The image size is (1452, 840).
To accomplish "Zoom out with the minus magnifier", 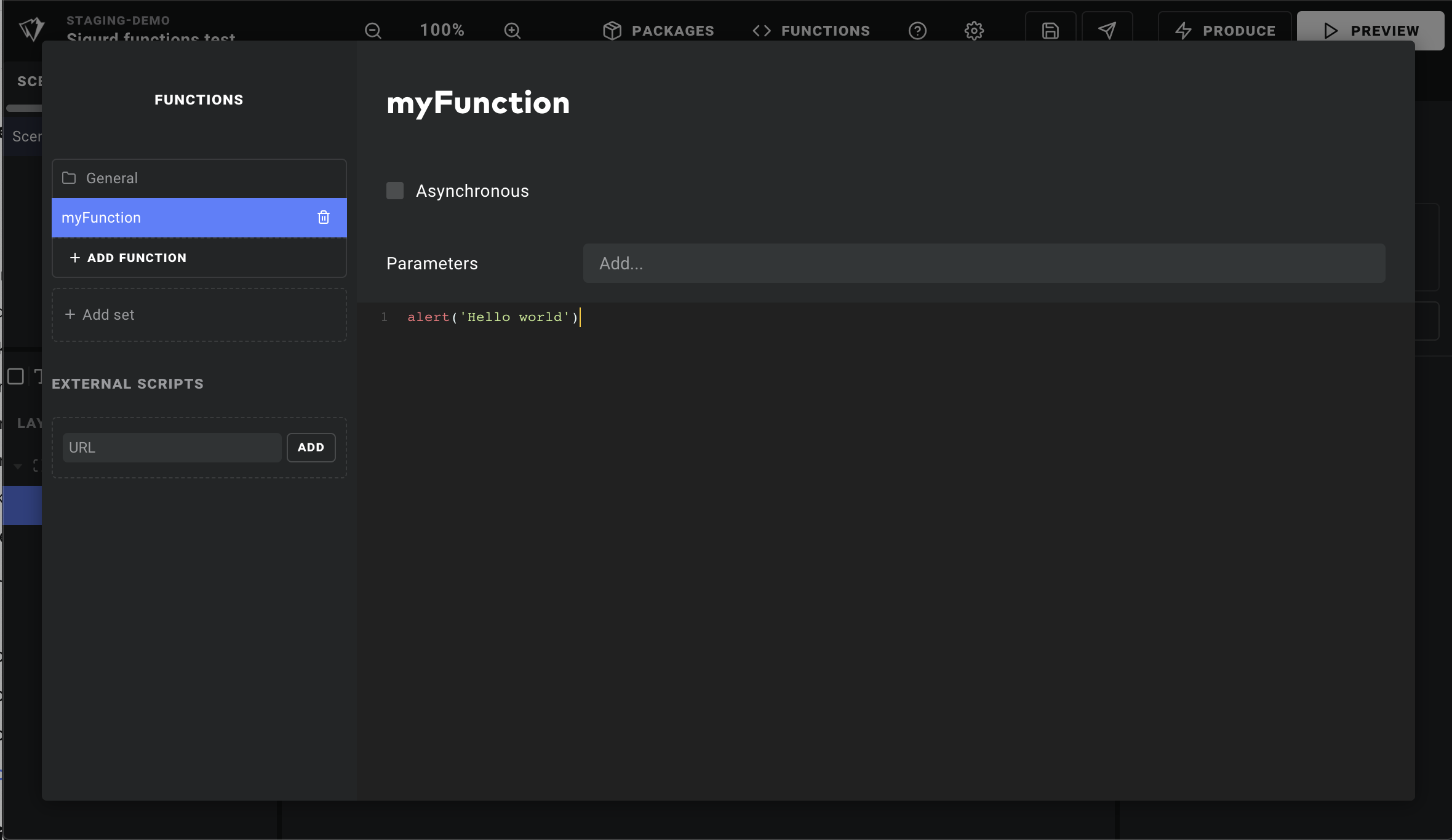I will pyautogui.click(x=373, y=30).
